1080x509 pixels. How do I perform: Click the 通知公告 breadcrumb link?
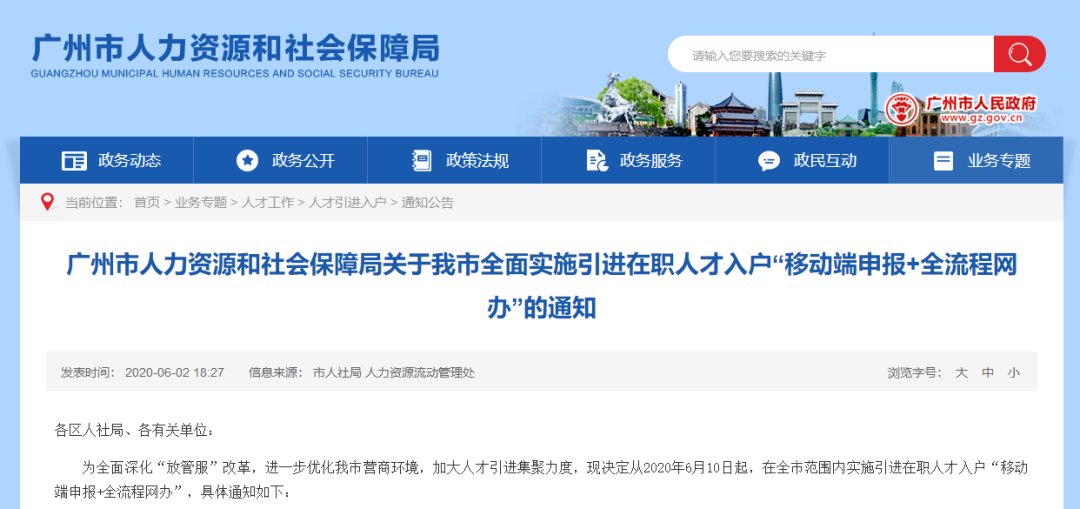click(x=428, y=202)
